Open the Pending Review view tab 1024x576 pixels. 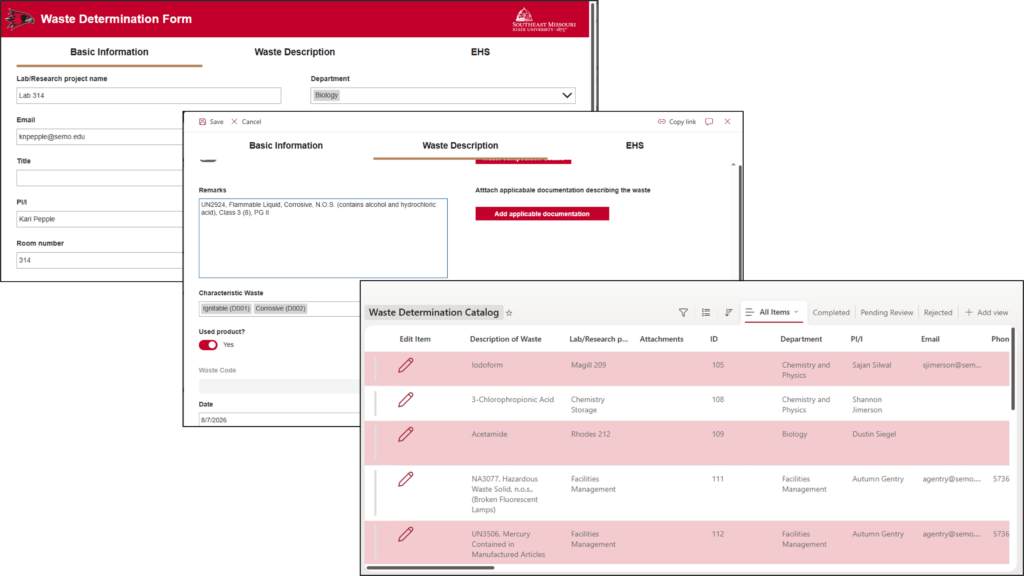tap(886, 313)
